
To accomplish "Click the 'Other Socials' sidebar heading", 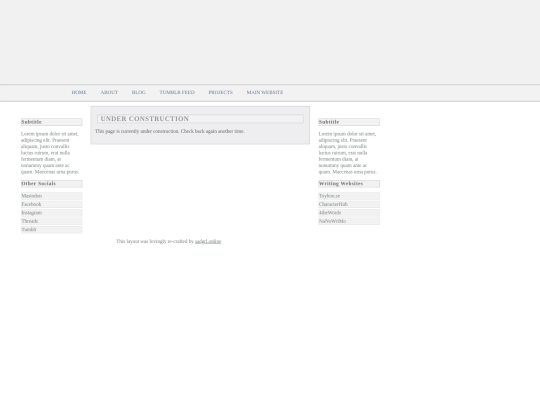I will click(52, 184).
